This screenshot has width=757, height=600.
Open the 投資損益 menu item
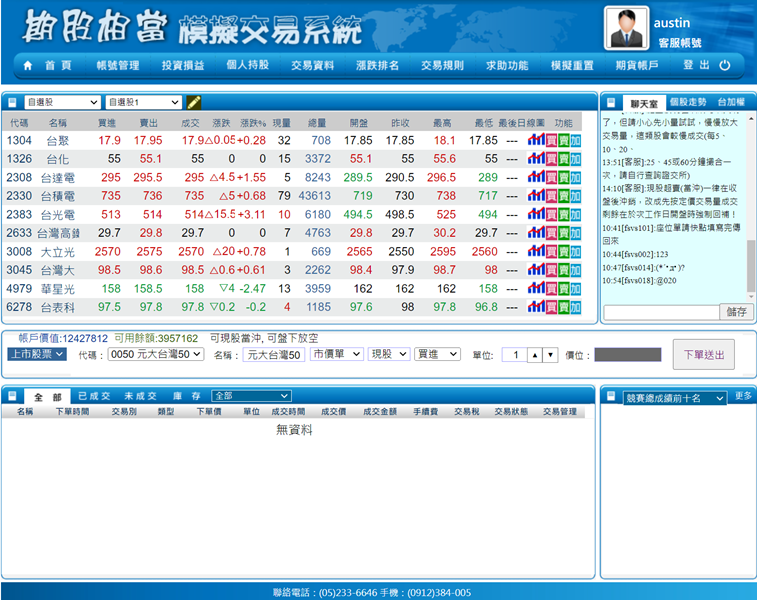point(182,65)
